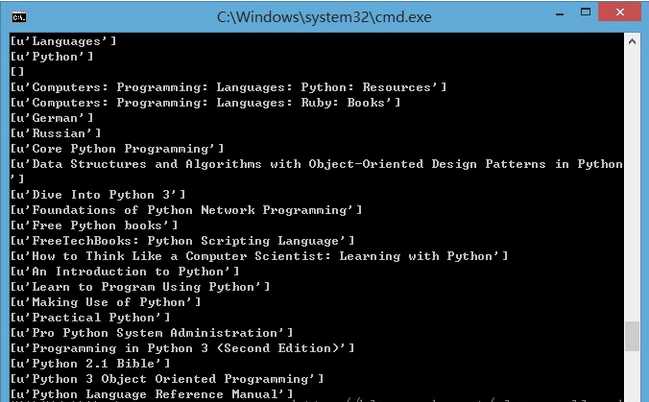Image resolution: width=649 pixels, height=402 pixels.
Task: Click the "Python: Resources" output line
Action: tap(228, 87)
